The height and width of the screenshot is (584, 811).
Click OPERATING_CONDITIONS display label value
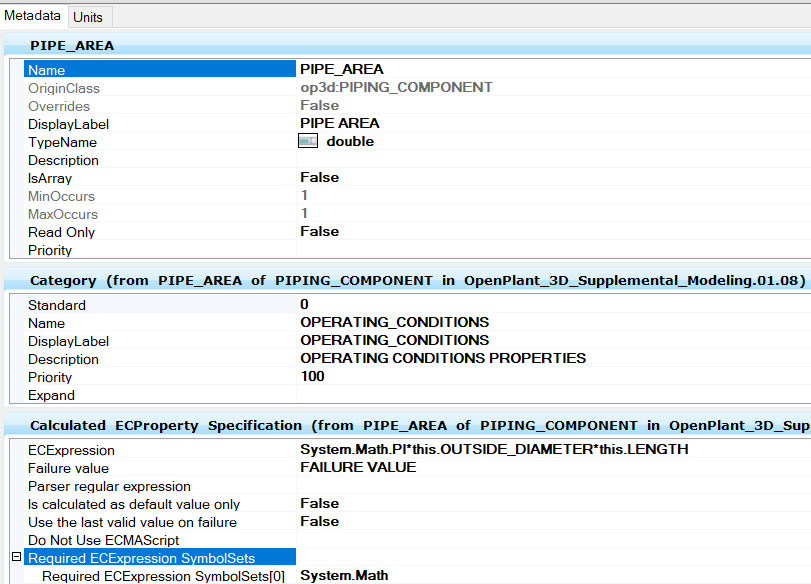(395, 340)
